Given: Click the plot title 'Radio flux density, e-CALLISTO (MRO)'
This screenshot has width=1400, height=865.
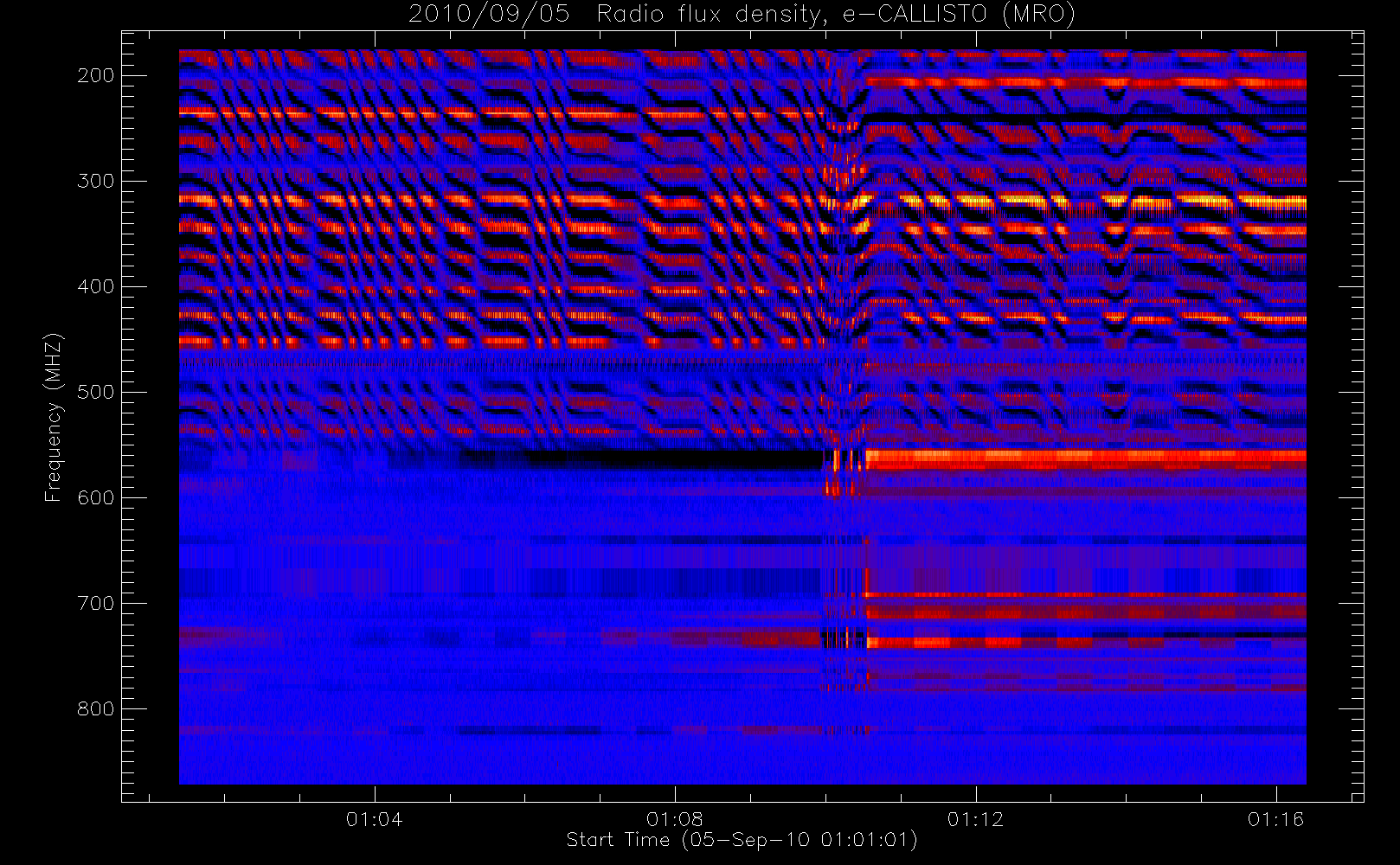Looking at the screenshot, I should point(836,14).
